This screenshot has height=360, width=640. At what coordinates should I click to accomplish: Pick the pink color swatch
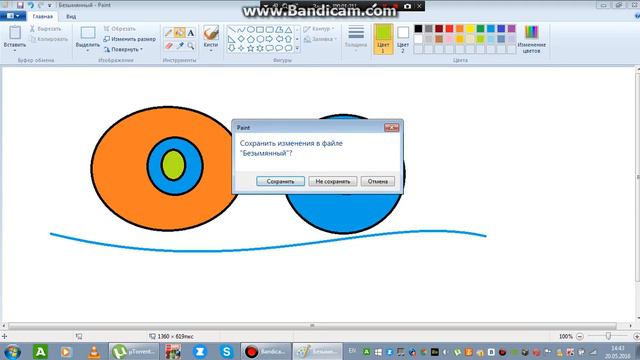point(449,39)
